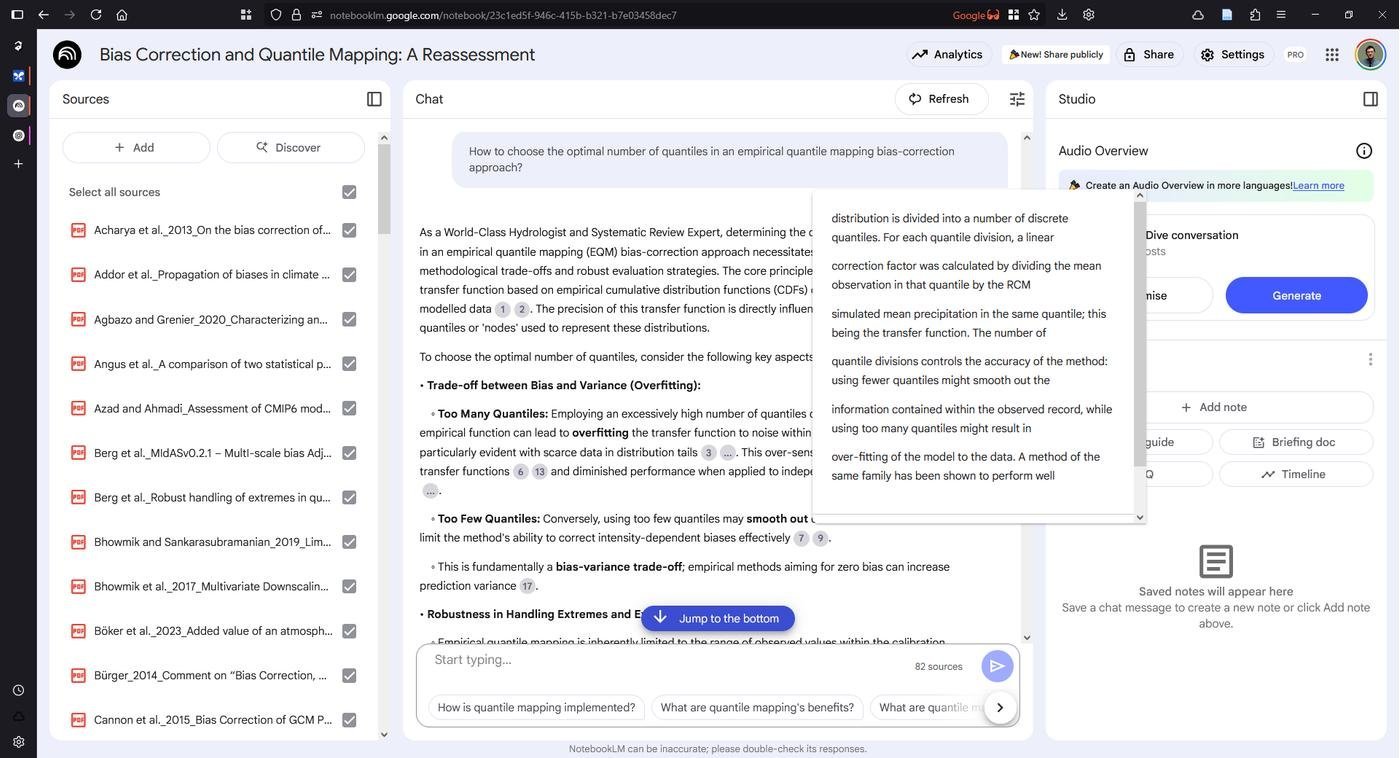Click the PRO badge
Screen dimensions: 1400x758
pos(1295,55)
